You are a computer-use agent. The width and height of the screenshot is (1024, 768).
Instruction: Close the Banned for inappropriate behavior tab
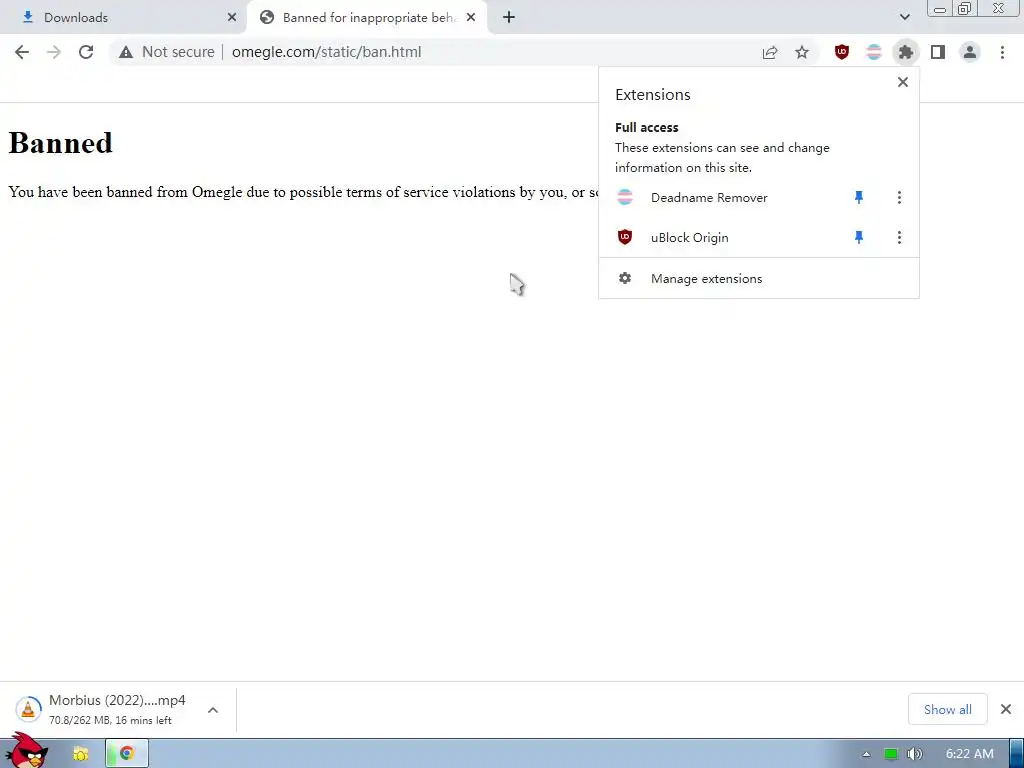click(471, 18)
